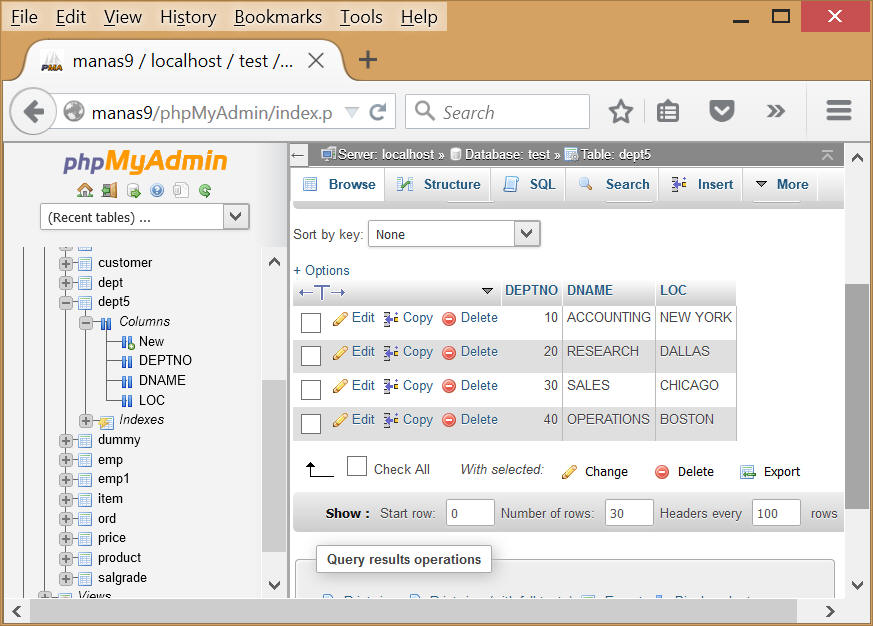
Task: Open the More tab dropdown
Action: (782, 184)
